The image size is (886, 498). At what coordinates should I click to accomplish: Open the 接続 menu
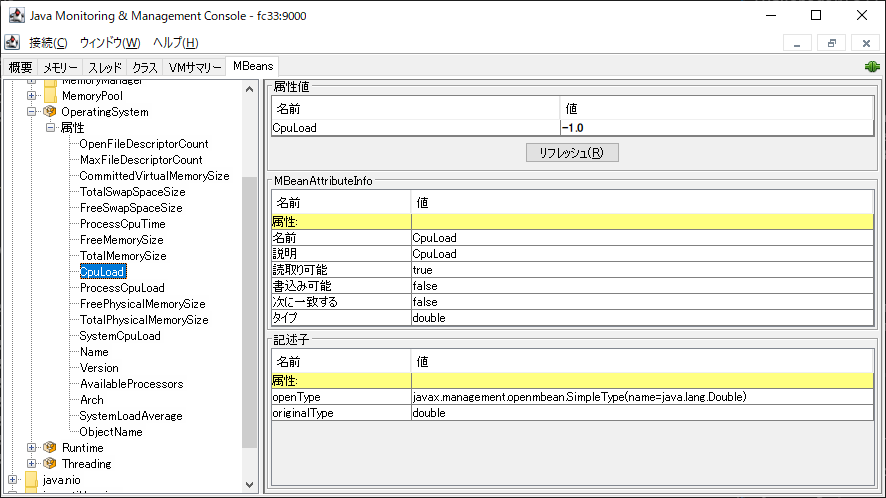click(48, 43)
